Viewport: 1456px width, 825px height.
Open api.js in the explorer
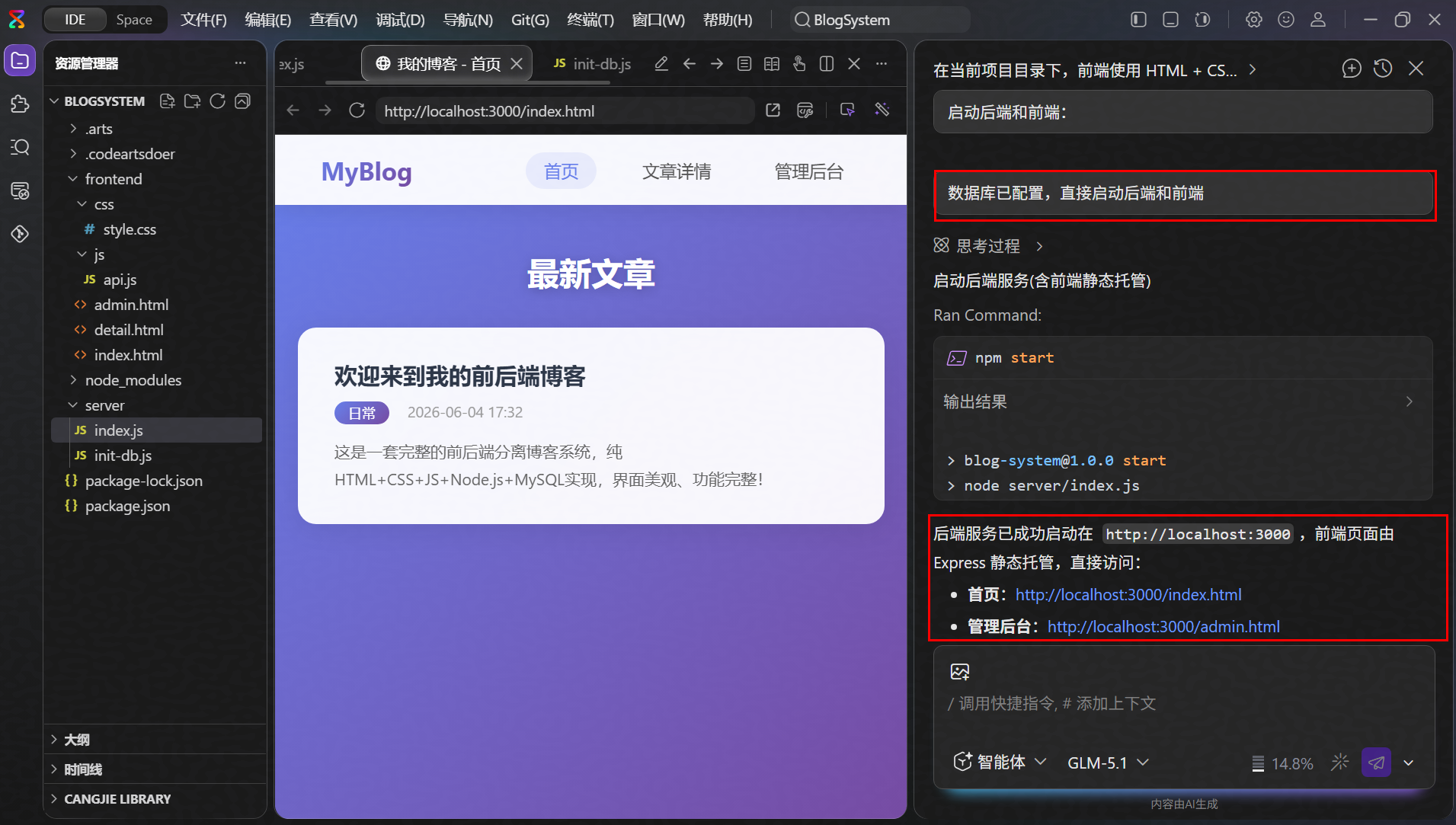click(120, 280)
